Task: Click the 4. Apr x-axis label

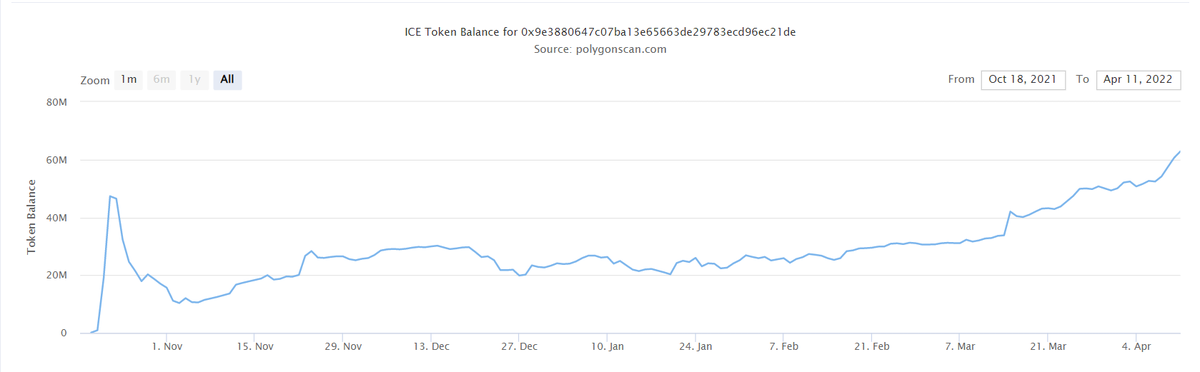Action: [x=1136, y=346]
